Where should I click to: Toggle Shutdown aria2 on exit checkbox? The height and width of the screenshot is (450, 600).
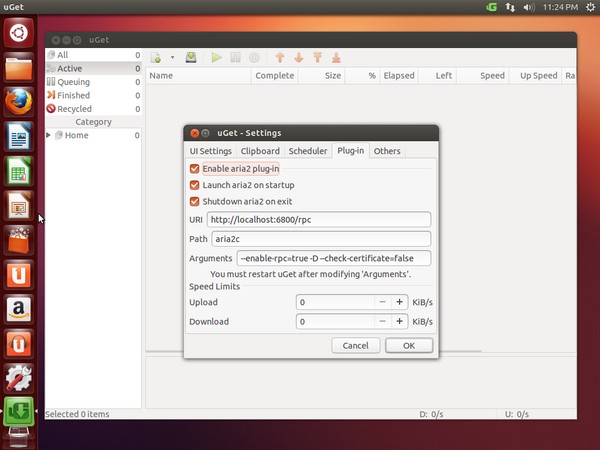pos(195,202)
